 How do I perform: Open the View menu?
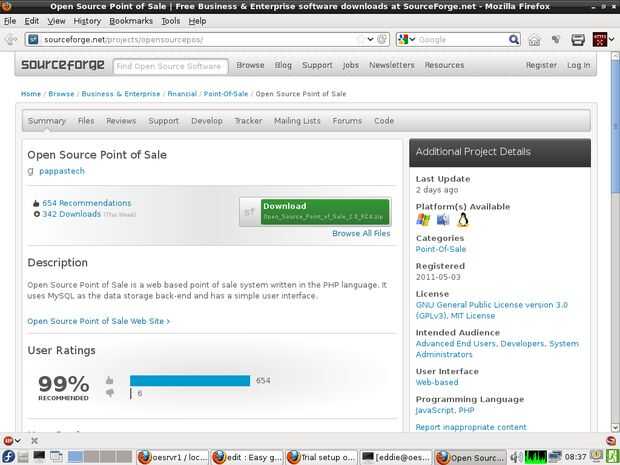click(x=57, y=21)
